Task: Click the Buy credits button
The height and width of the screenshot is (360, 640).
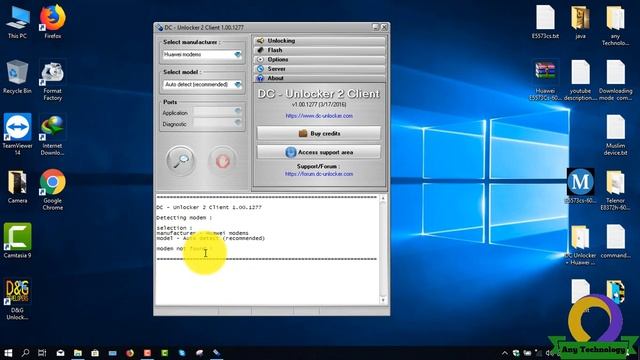Action: [319, 133]
